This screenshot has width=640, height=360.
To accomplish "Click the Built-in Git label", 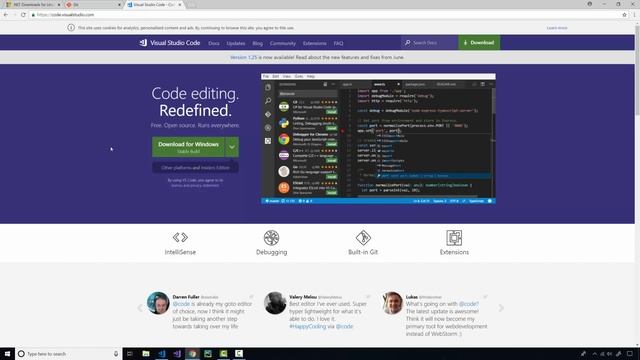I will 363,252.
